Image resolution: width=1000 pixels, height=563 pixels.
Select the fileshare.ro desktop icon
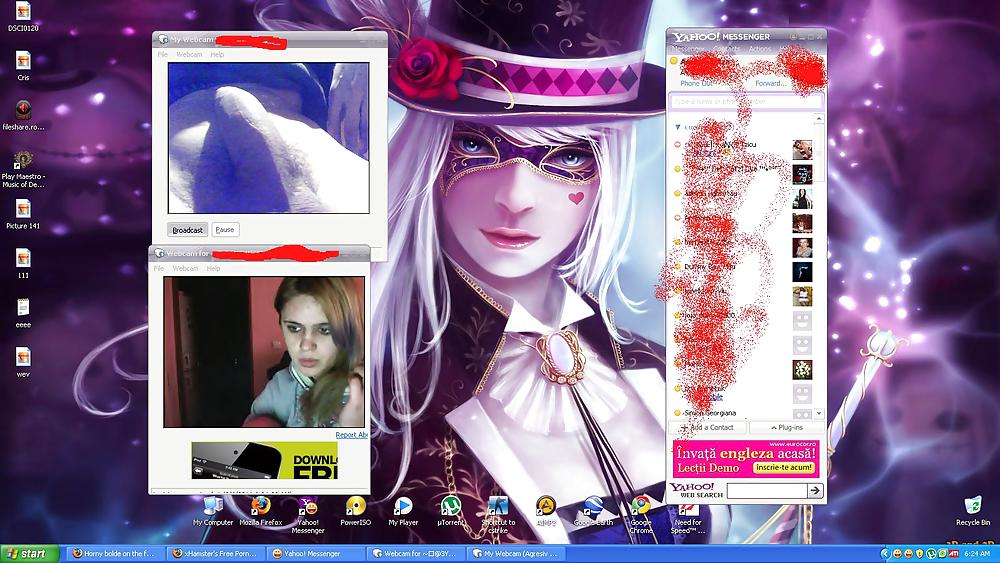tap(23, 115)
